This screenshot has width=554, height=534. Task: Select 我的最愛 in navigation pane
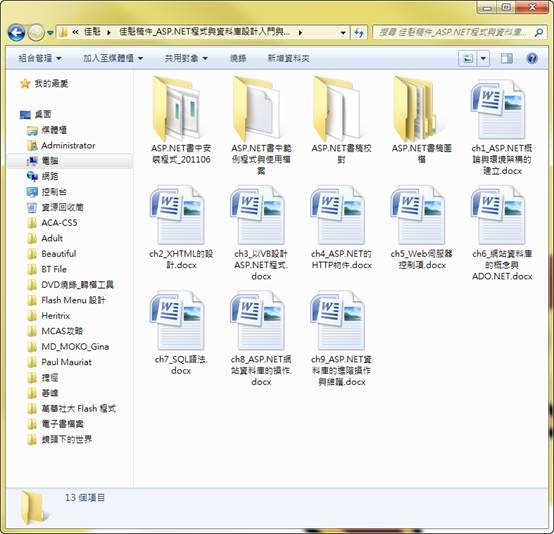(x=44, y=84)
